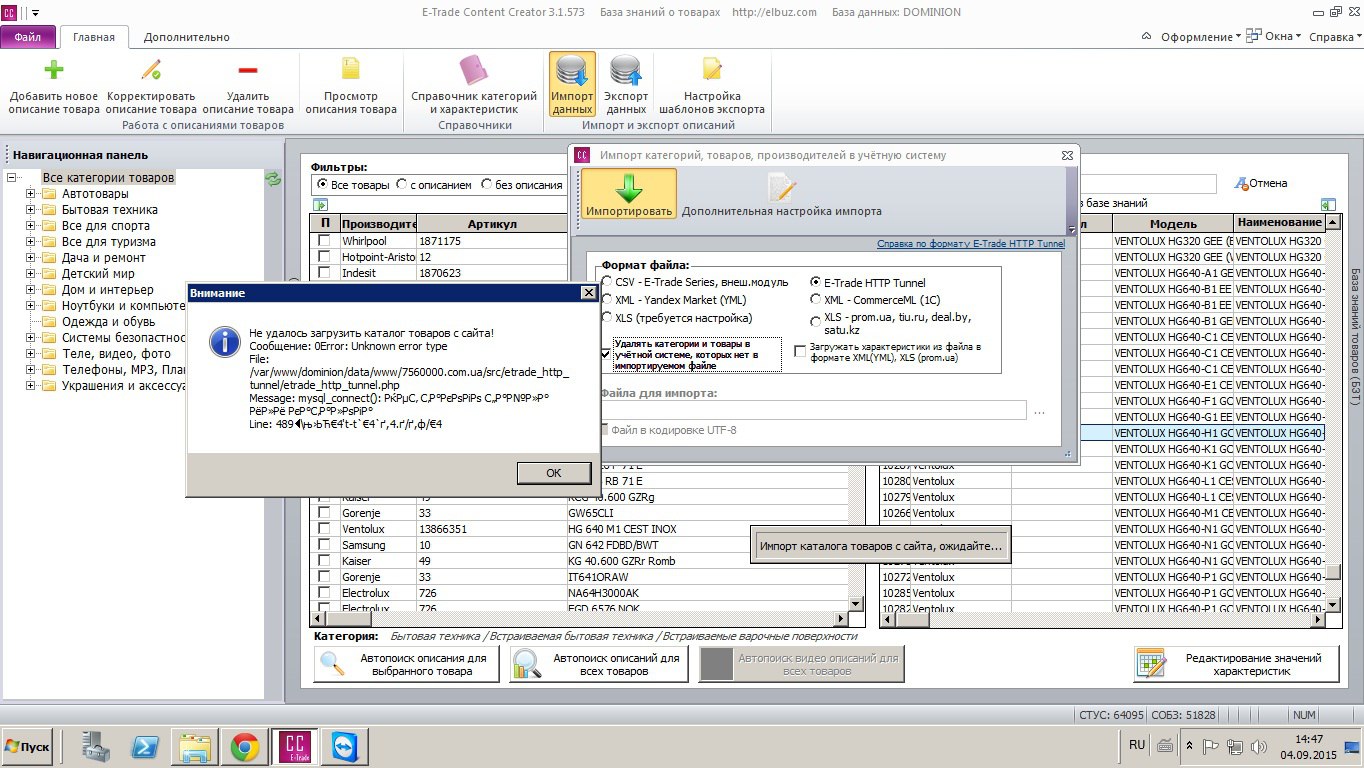Image resolution: width=1364 pixels, height=768 pixels.
Task: Close the import dialog
Action: [1068, 155]
